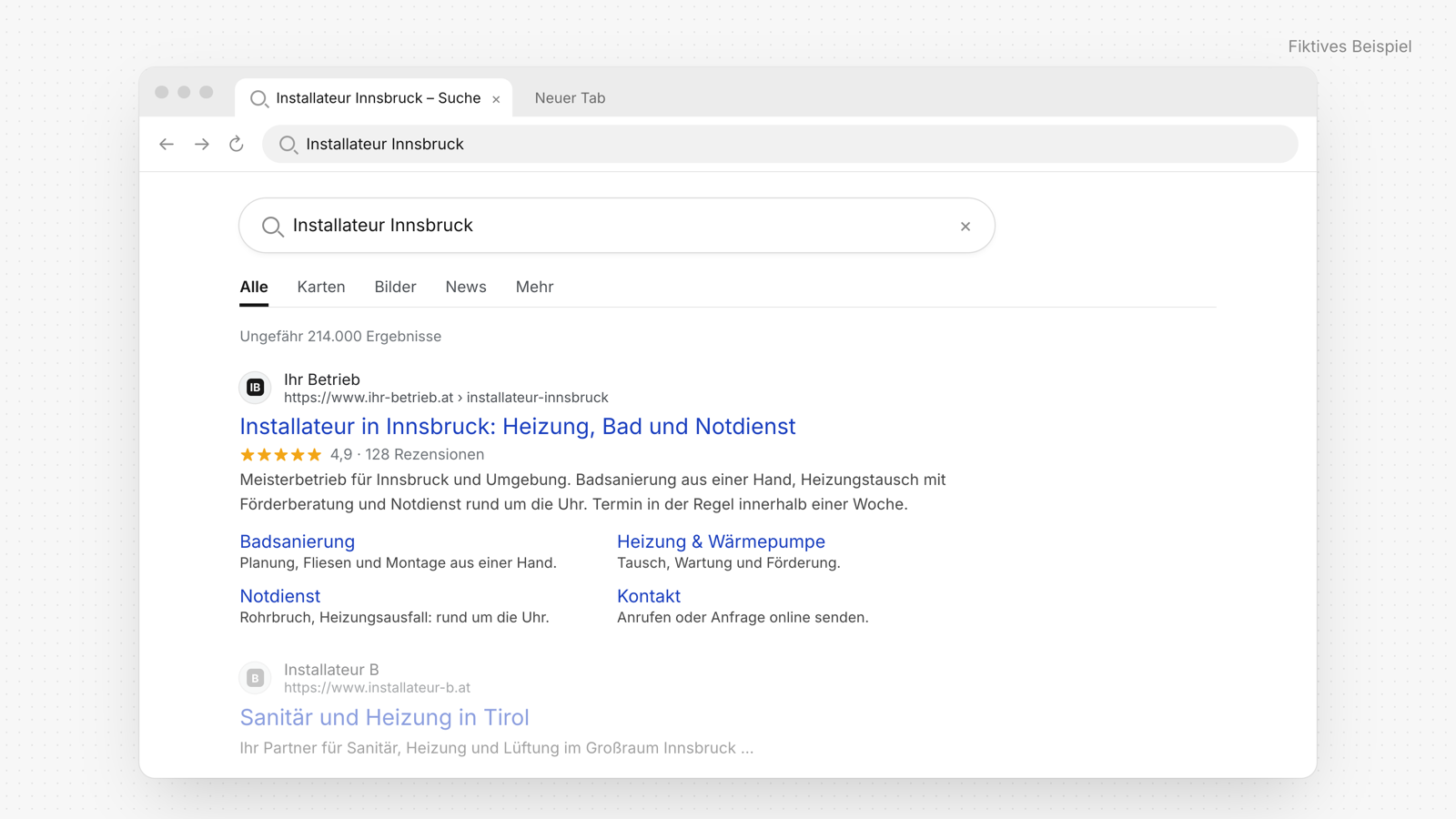Click the search icon in the page search box

pos(272,227)
